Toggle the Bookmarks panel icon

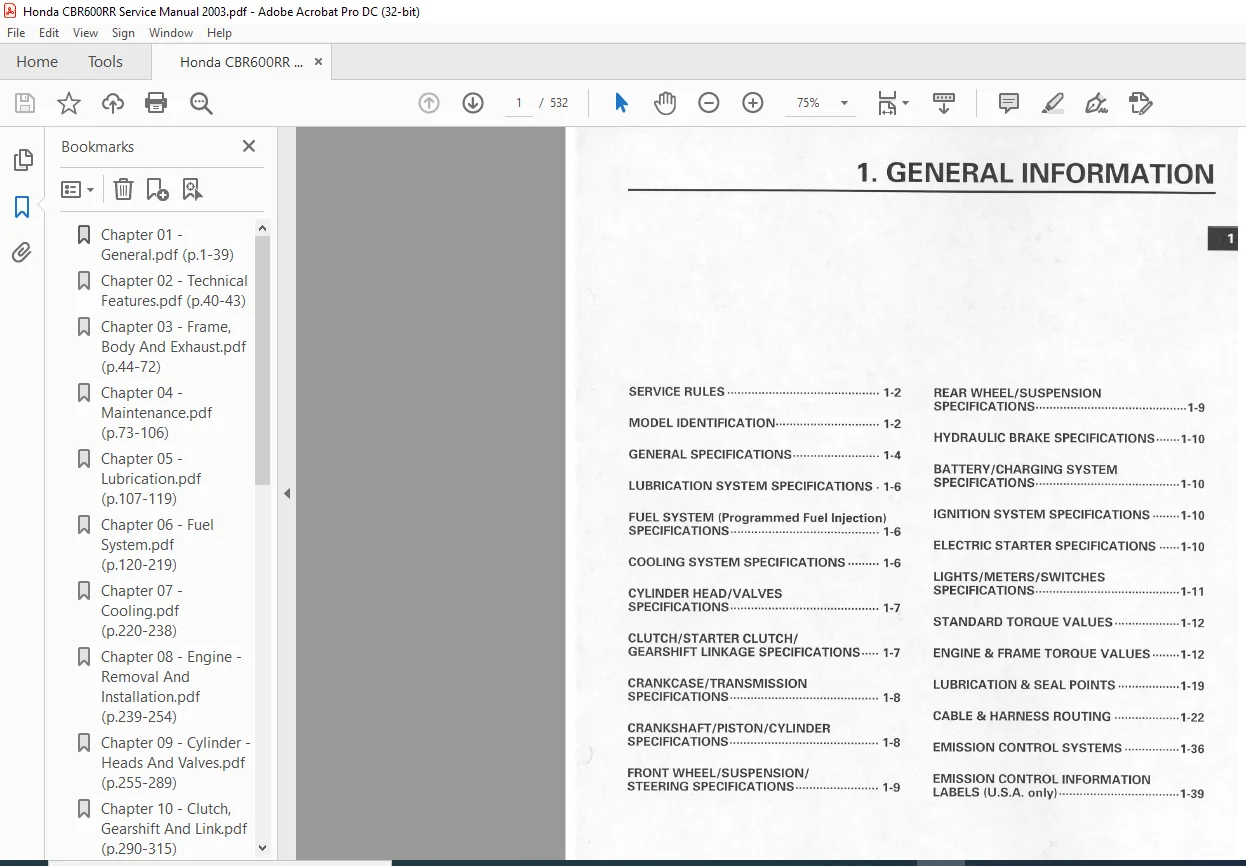[x=22, y=207]
